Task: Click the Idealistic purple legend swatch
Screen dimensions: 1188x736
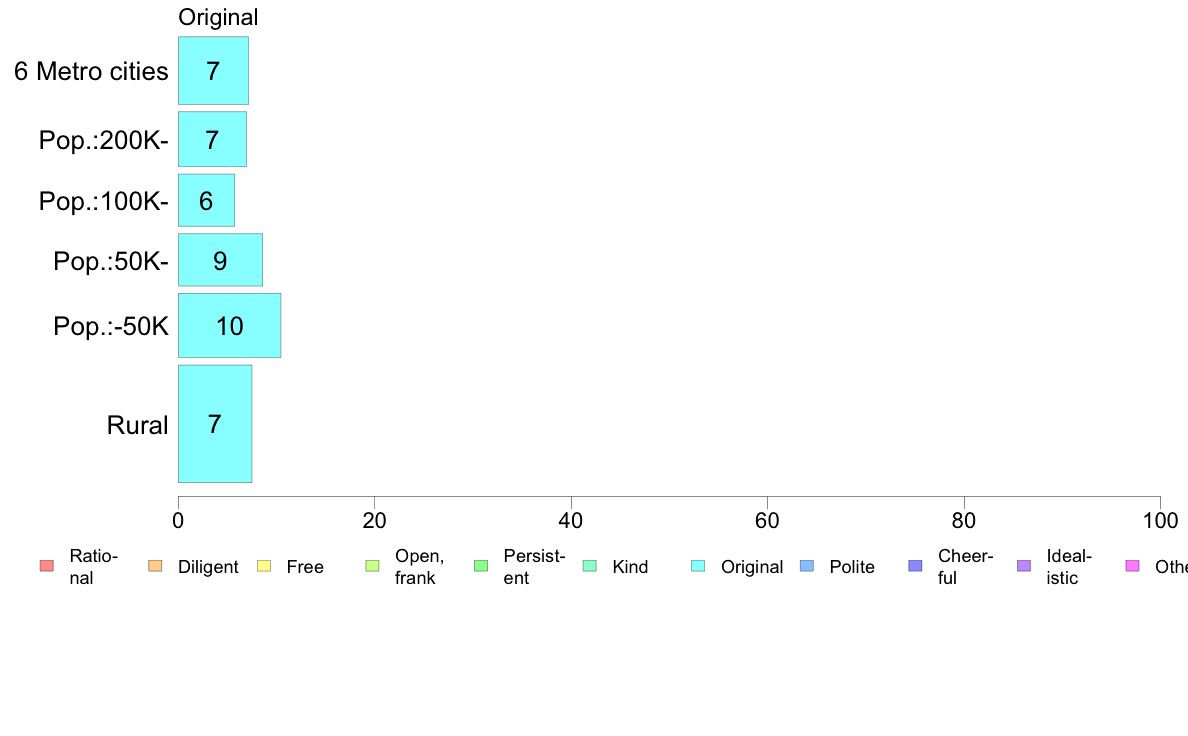Action: click(x=1024, y=566)
